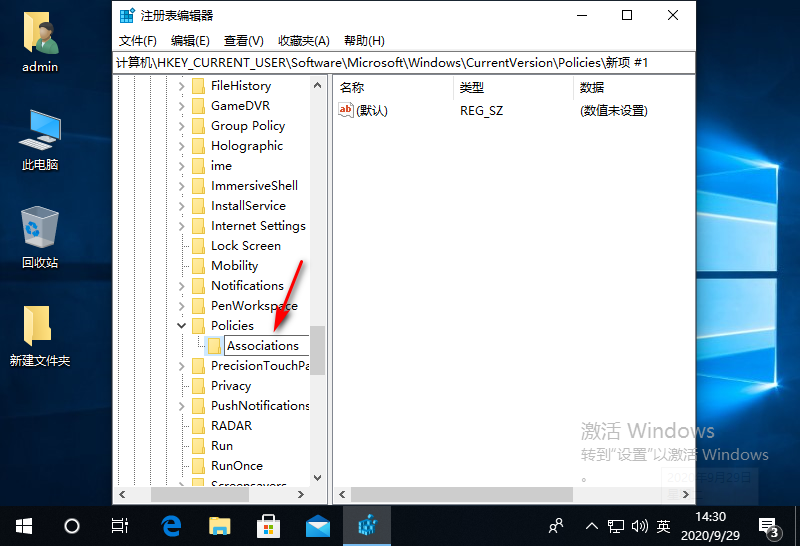Expand the Holographic key
Viewport: 800px width, 546px height.
(x=182, y=146)
